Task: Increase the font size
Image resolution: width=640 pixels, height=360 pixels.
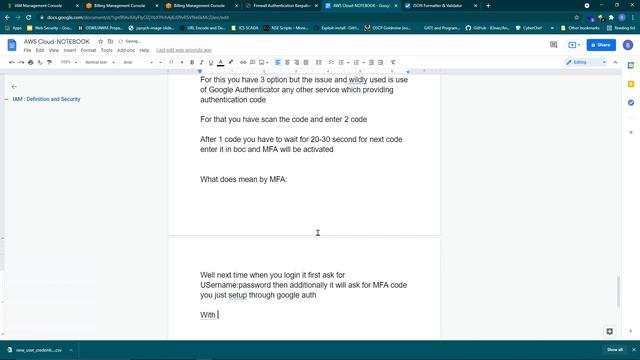Action: (182, 62)
